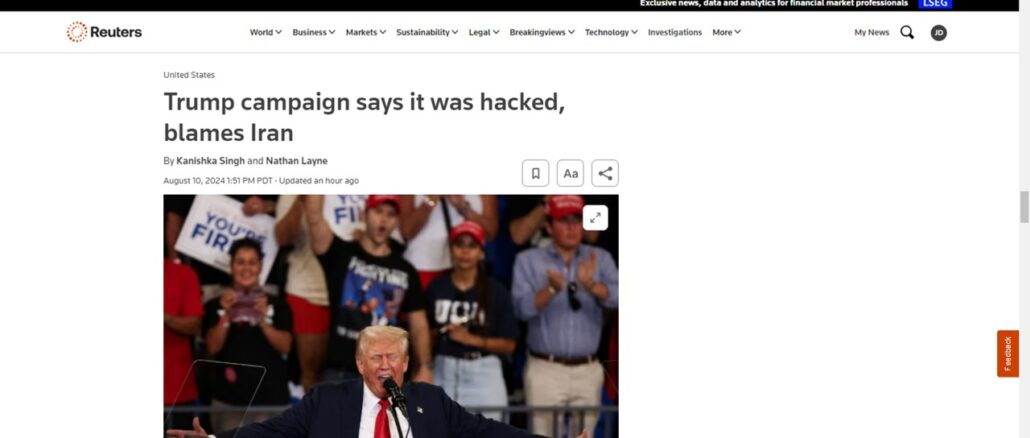Screen dimensions: 1030x438
Task: Click the Reuters logo
Action: point(104,32)
